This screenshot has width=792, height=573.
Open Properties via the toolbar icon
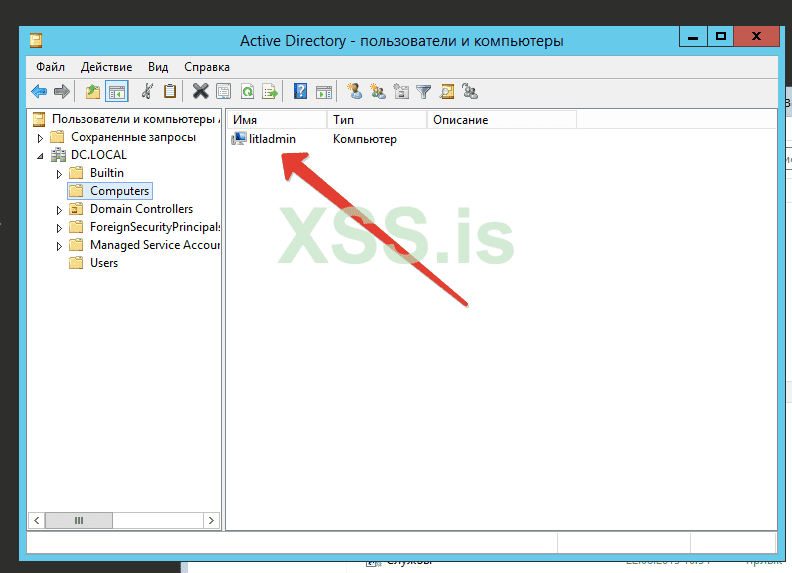point(223,91)
